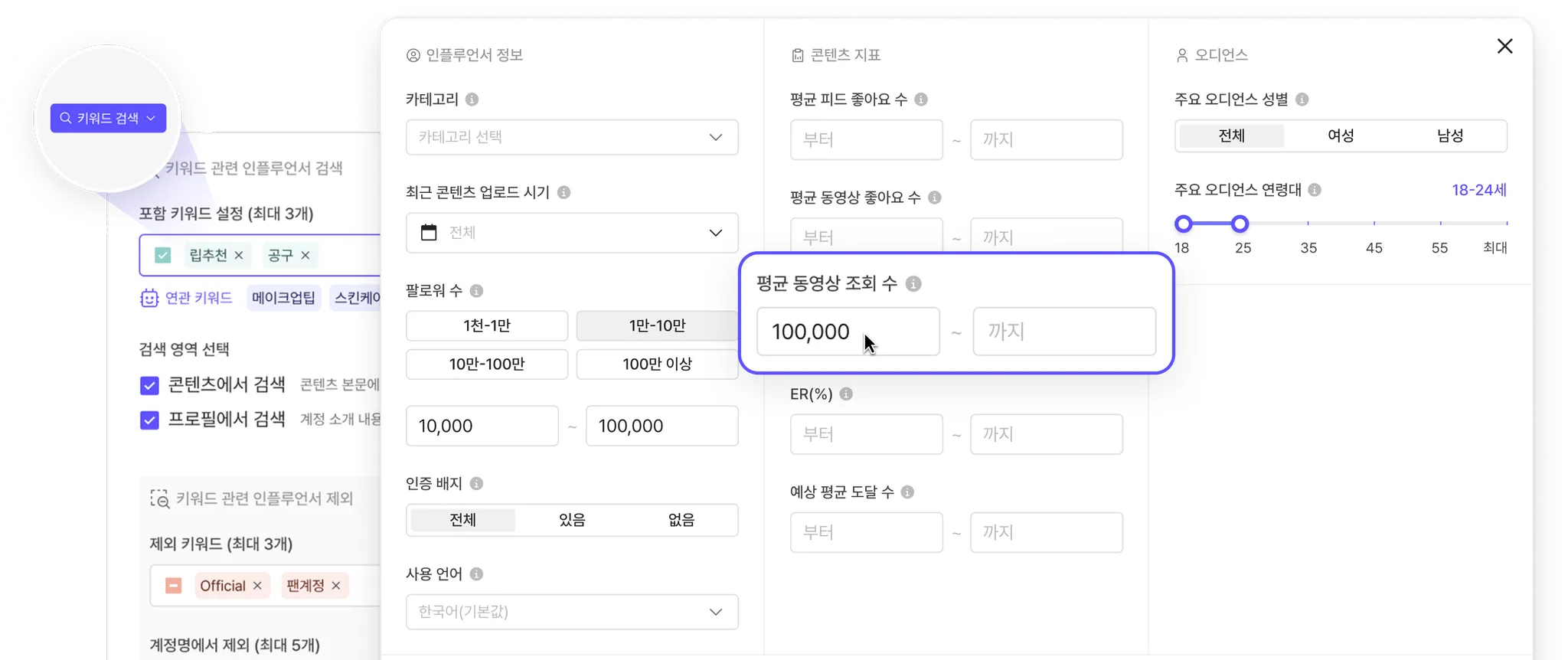Click the calendar icon in upload period field
This screenshot has width=1568, height=660.
click(429, 232)
